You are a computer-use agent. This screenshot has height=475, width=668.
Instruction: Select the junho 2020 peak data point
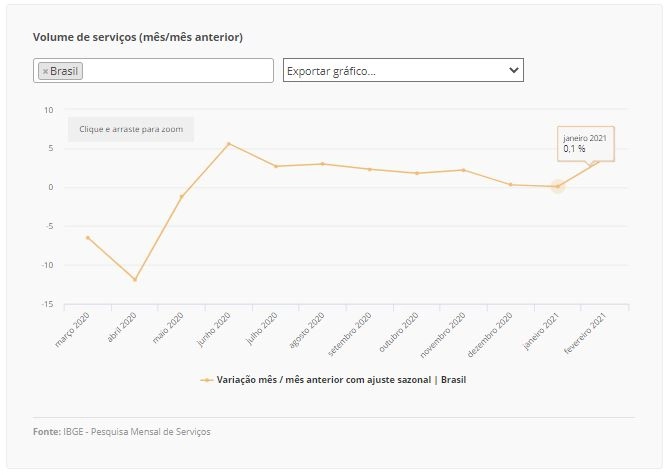coord(229,144)
